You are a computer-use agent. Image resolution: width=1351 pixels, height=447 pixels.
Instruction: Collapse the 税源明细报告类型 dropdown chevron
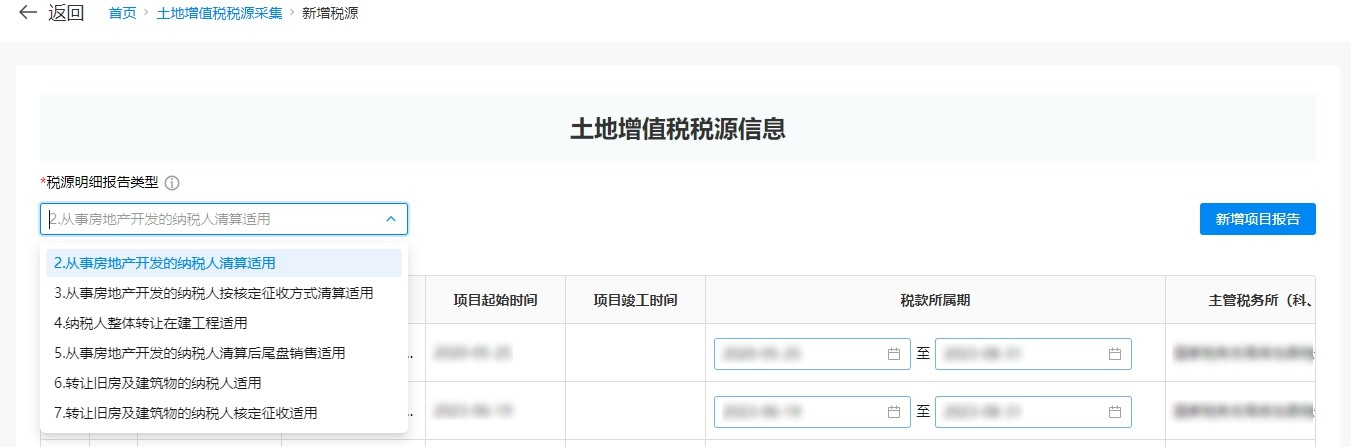390,219
